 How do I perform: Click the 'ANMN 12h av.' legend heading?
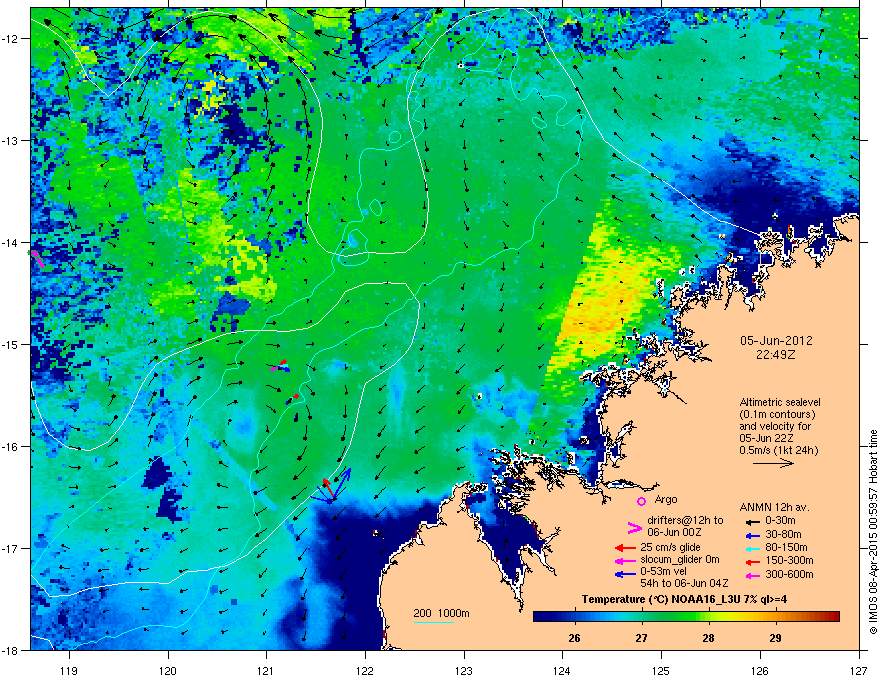(x=774, y=507)
